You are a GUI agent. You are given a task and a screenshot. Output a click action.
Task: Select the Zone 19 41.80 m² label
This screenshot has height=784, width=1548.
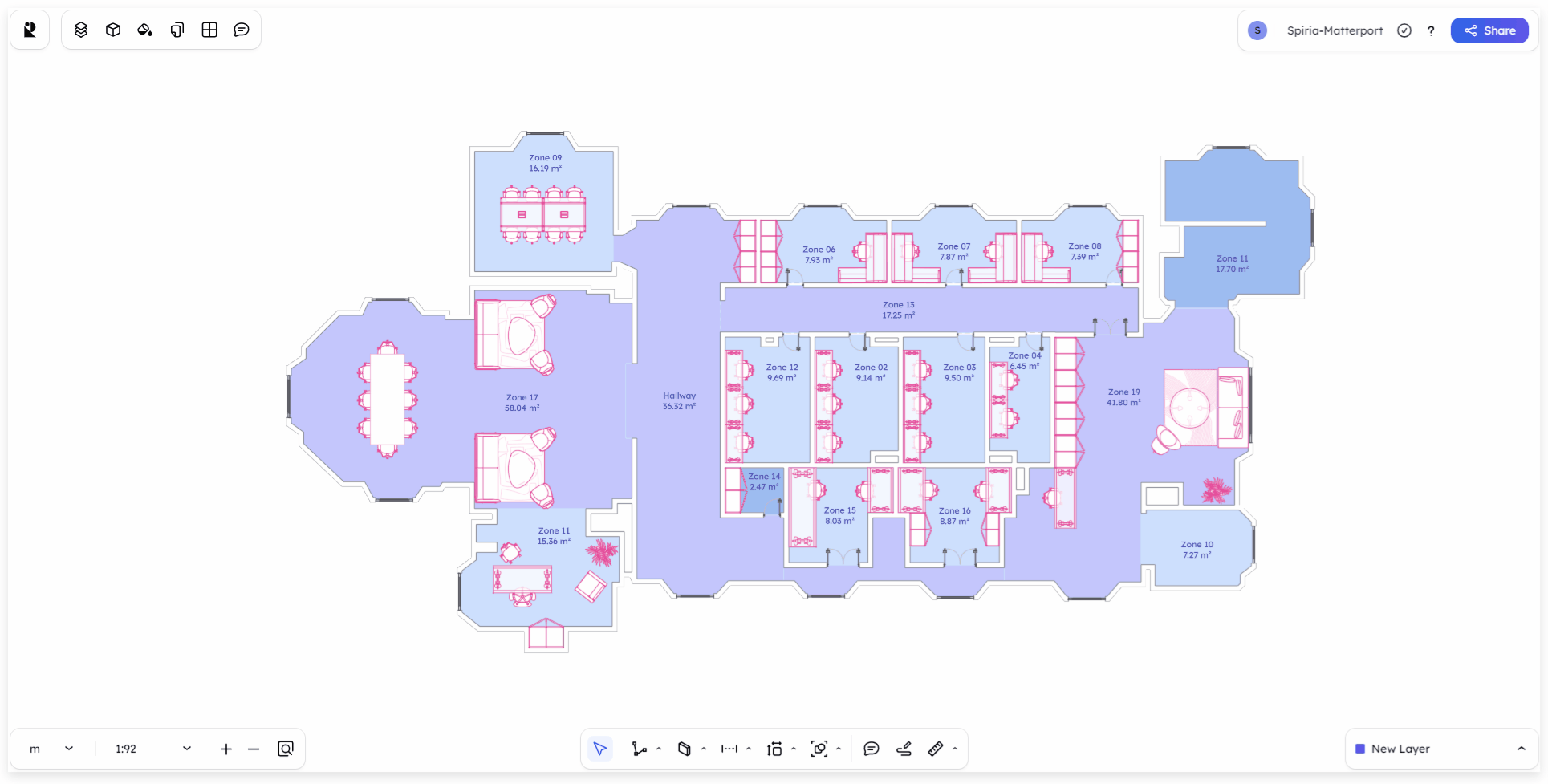pos(1124,397)
